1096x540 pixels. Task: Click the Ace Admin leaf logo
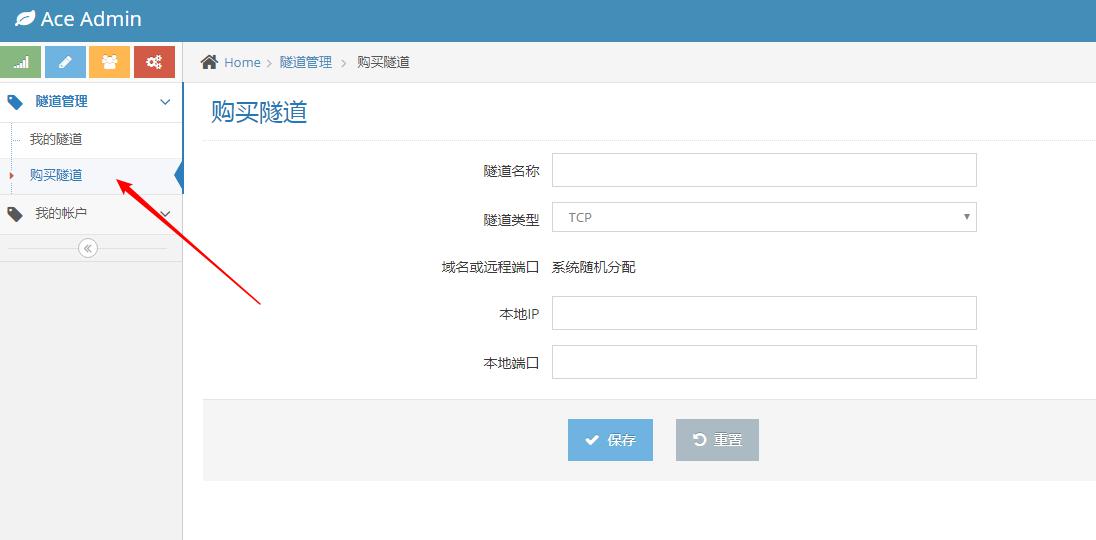tap(25, 19)
